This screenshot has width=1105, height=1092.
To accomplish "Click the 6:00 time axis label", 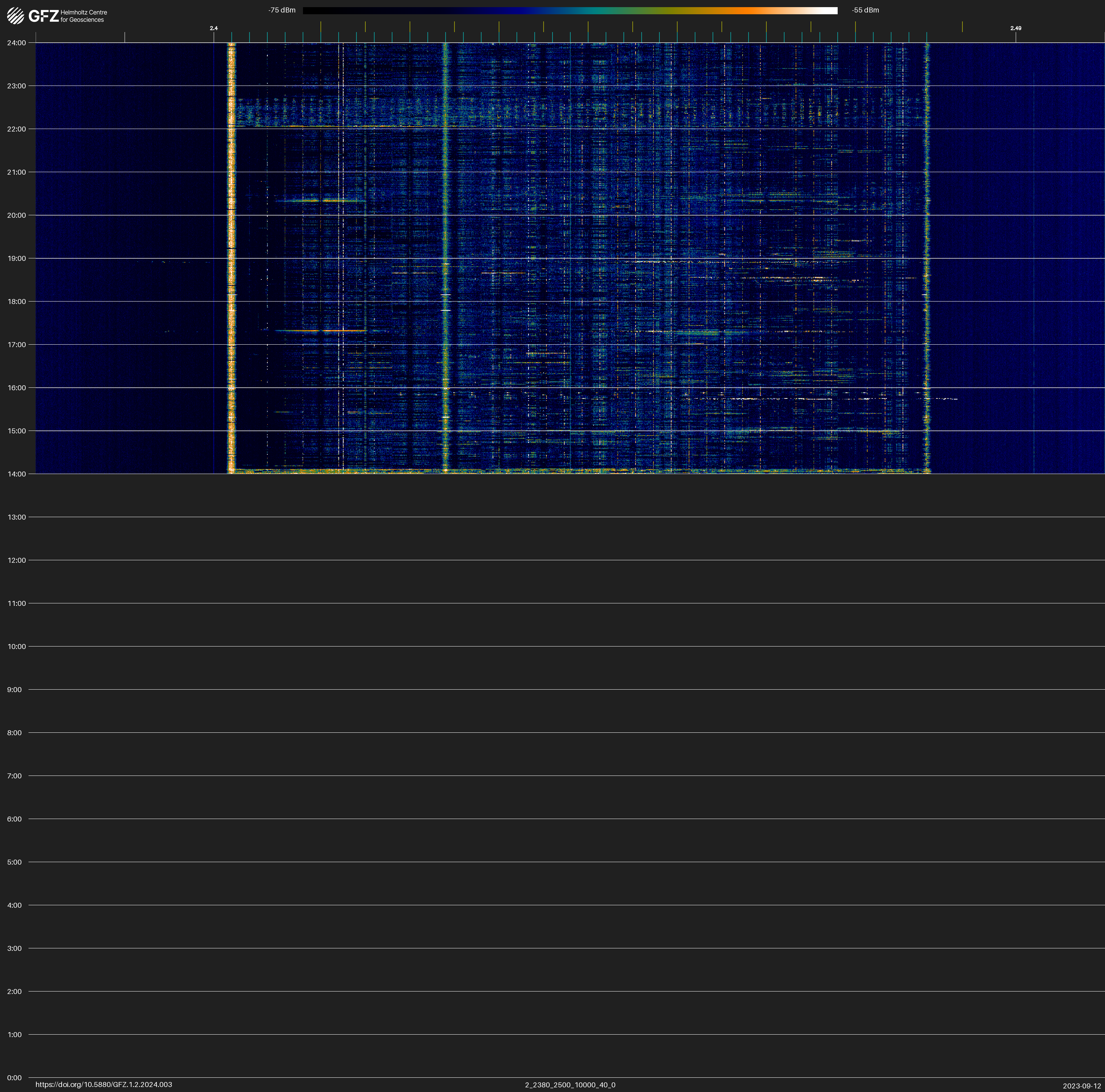I will pos(14,819).
